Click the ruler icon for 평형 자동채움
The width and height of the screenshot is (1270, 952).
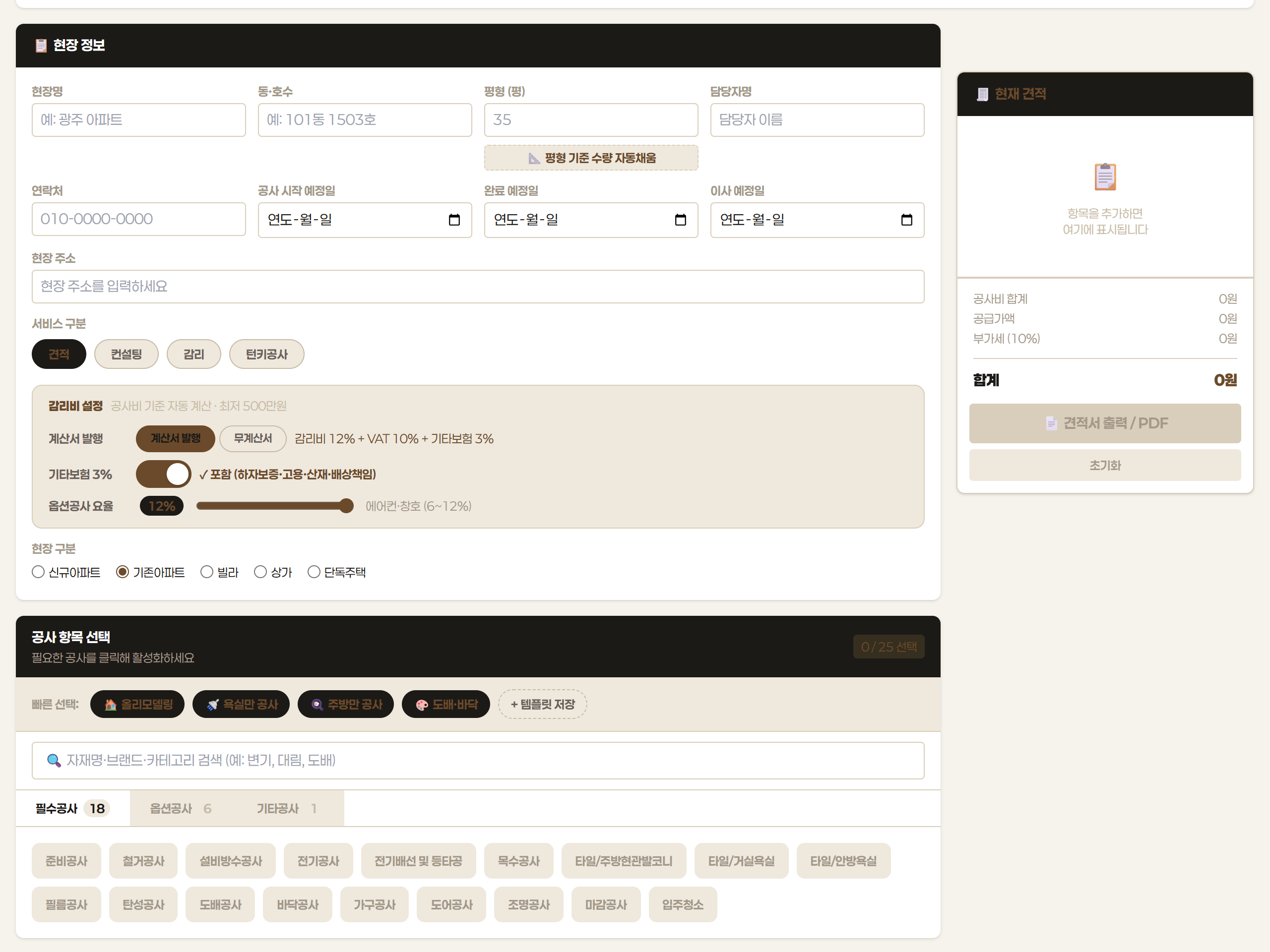[x=534, y=158]
